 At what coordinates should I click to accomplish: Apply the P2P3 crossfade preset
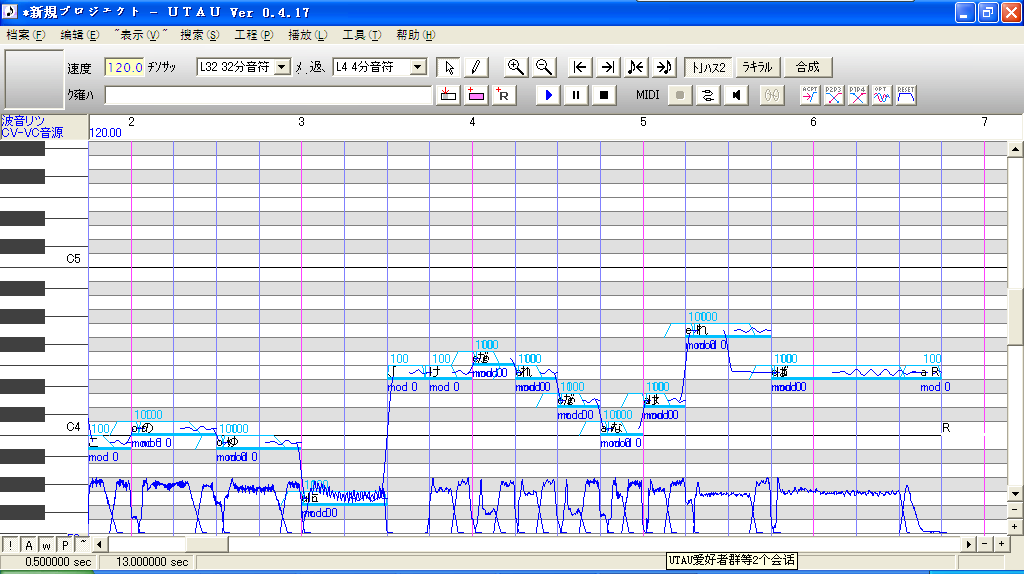[x=833, y=95]
